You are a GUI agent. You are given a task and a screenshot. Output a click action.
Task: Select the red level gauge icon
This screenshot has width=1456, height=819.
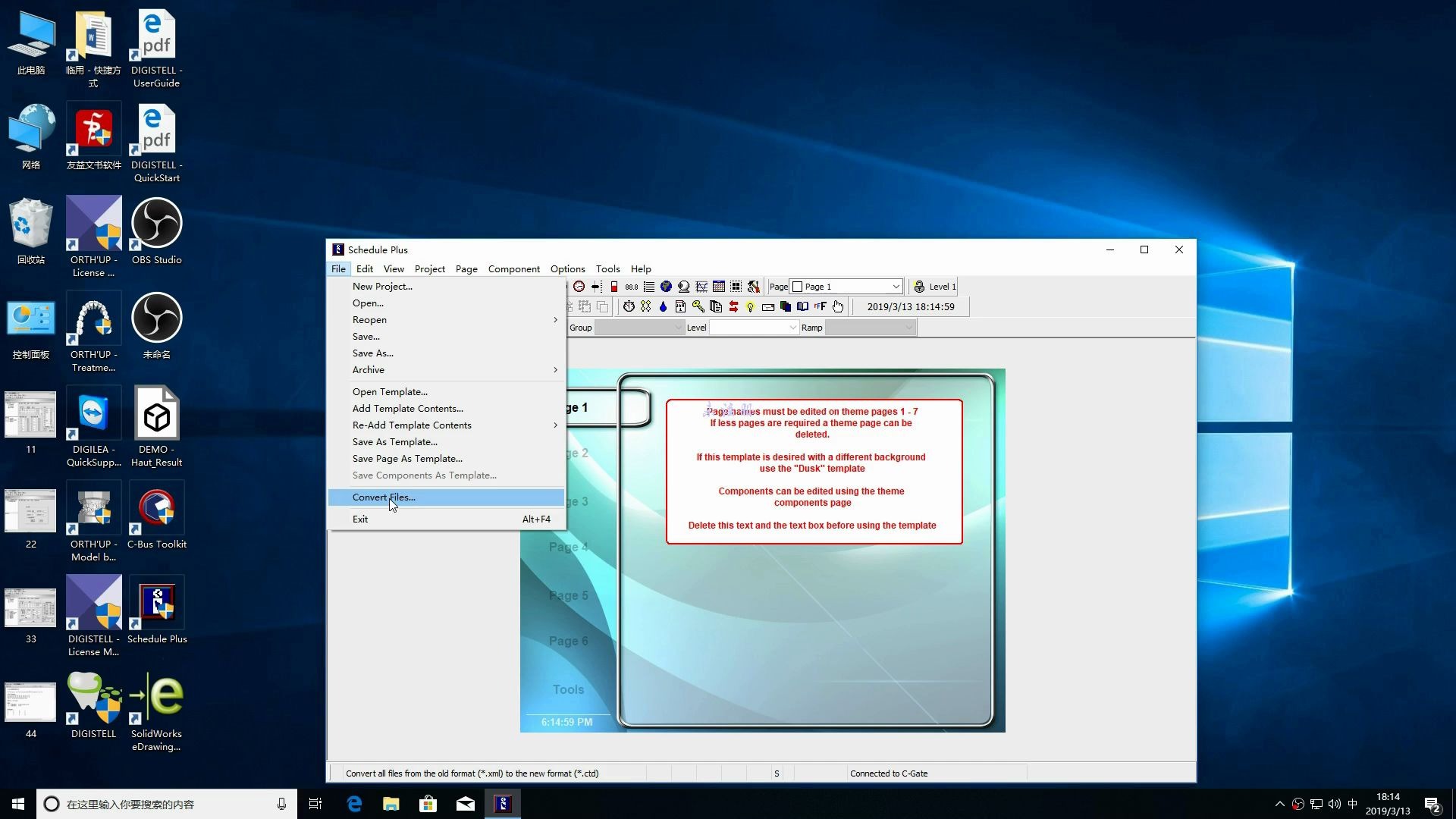(x=614, y=287)
